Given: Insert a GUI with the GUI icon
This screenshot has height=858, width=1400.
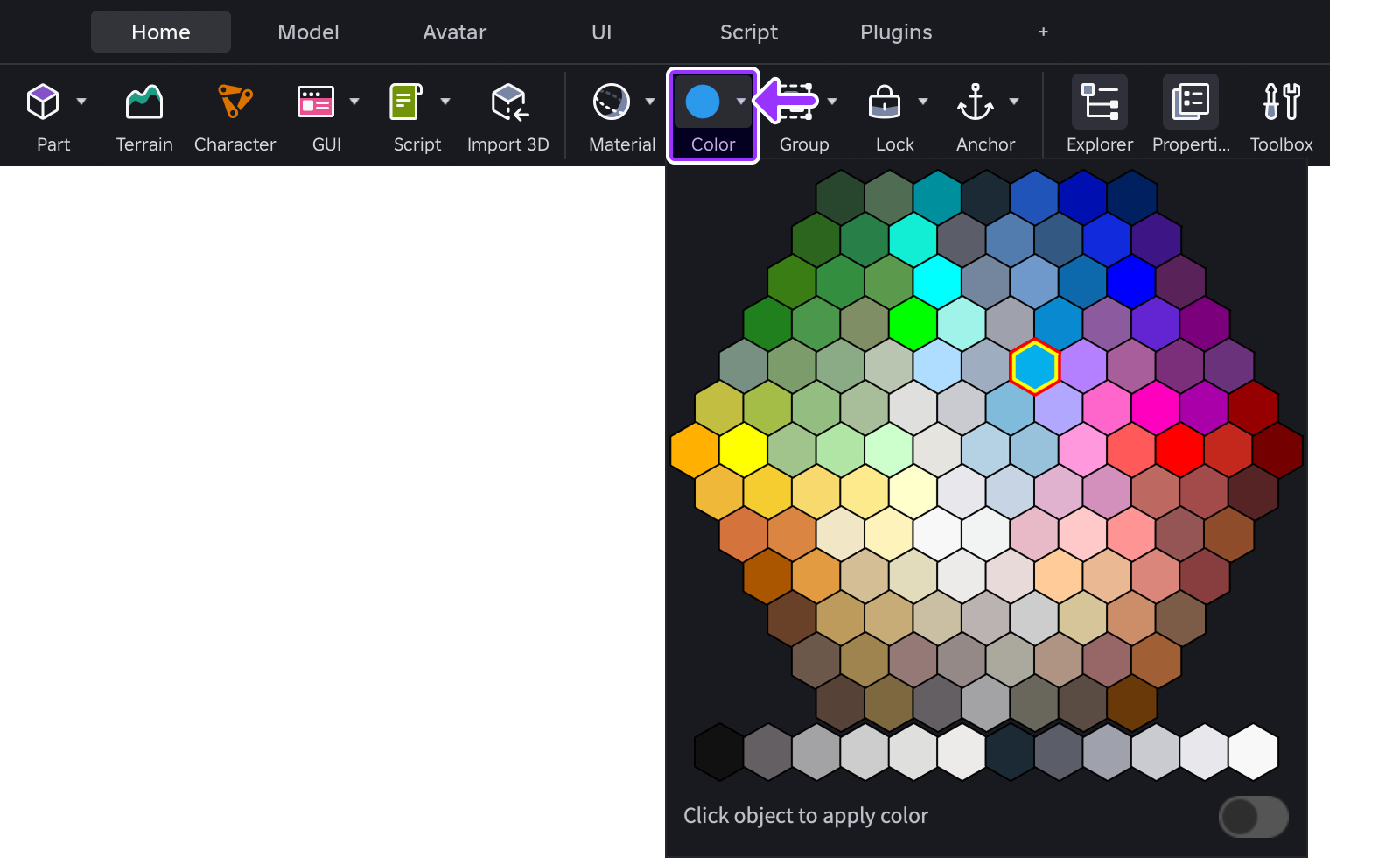Looking at the screenshot, I should pos(316,102).
